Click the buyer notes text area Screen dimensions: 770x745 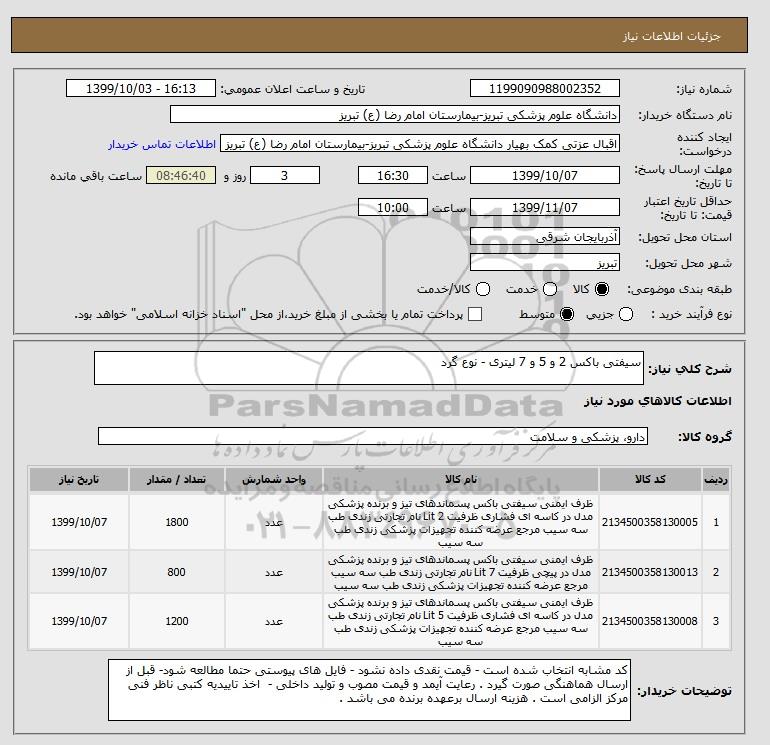pos(369,690)
